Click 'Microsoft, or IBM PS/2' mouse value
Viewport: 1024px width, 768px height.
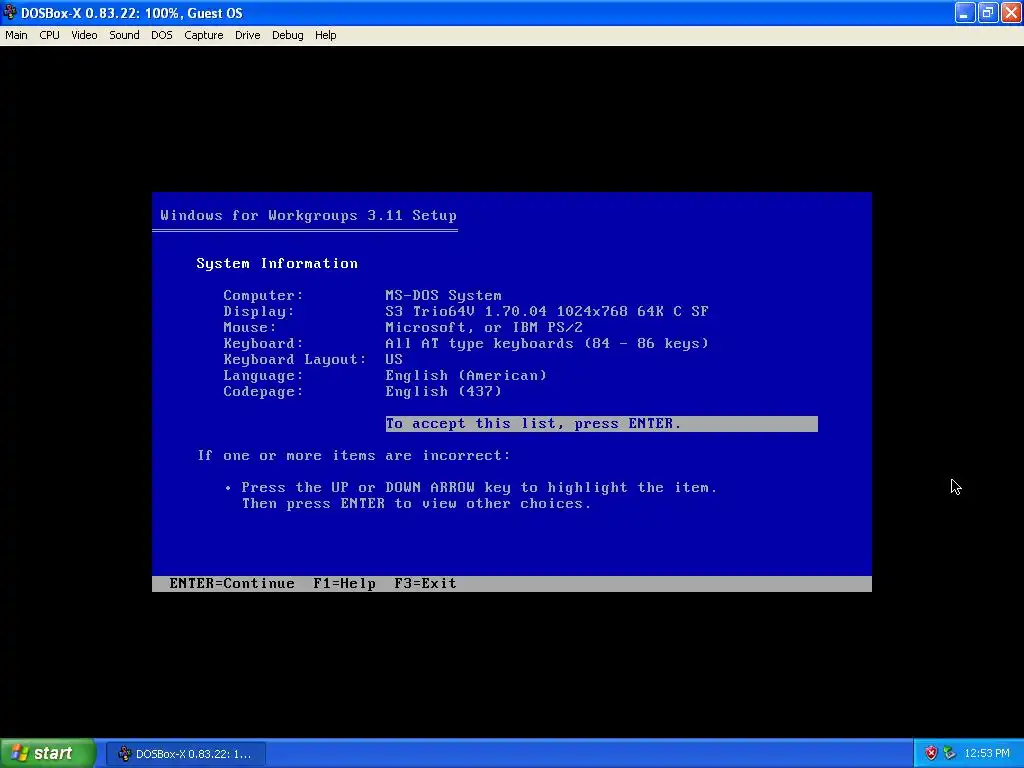484,327
